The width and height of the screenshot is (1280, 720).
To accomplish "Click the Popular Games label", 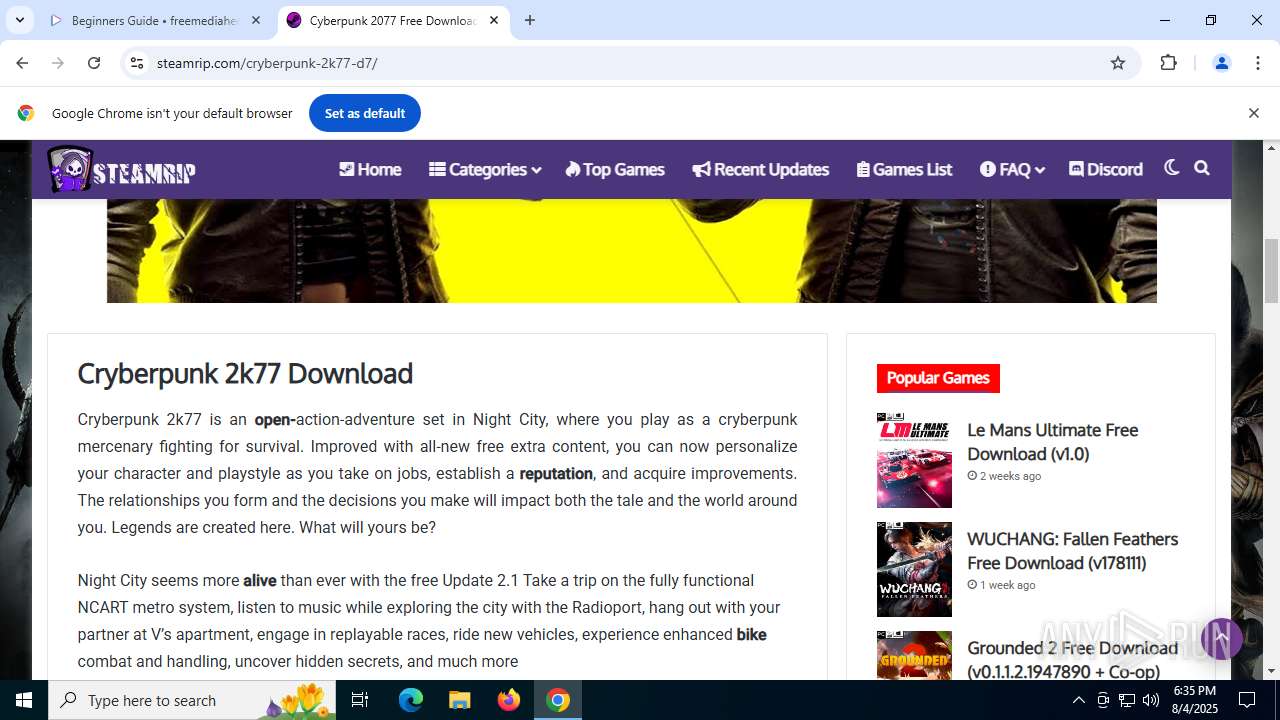I will click(938, 378).
